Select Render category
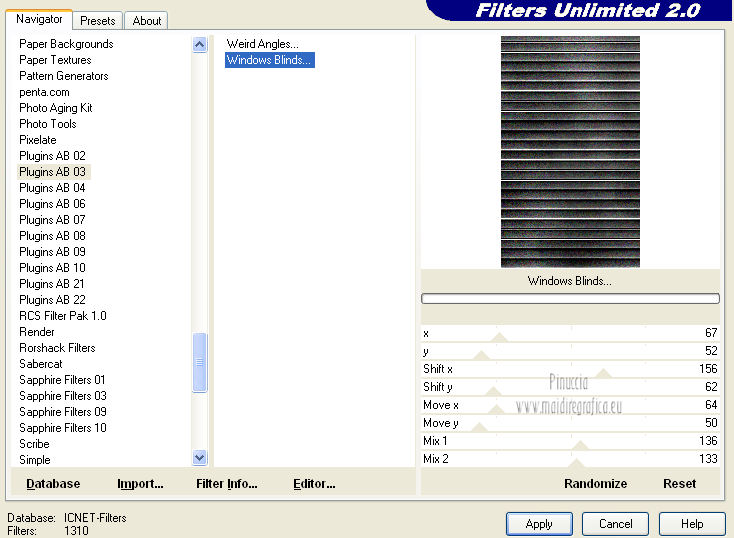Image resolution: width=734 pixels, height=538 pixels. click(37, 332)
